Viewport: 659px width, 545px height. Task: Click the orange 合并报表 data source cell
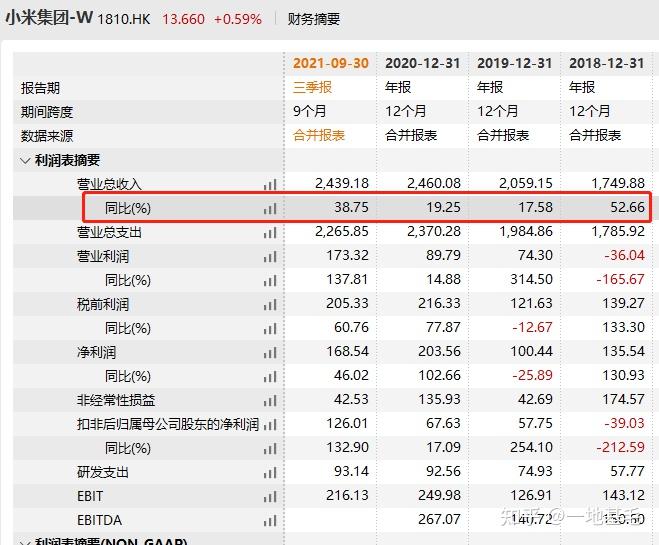pyautogui.click(x=319, y=135)
